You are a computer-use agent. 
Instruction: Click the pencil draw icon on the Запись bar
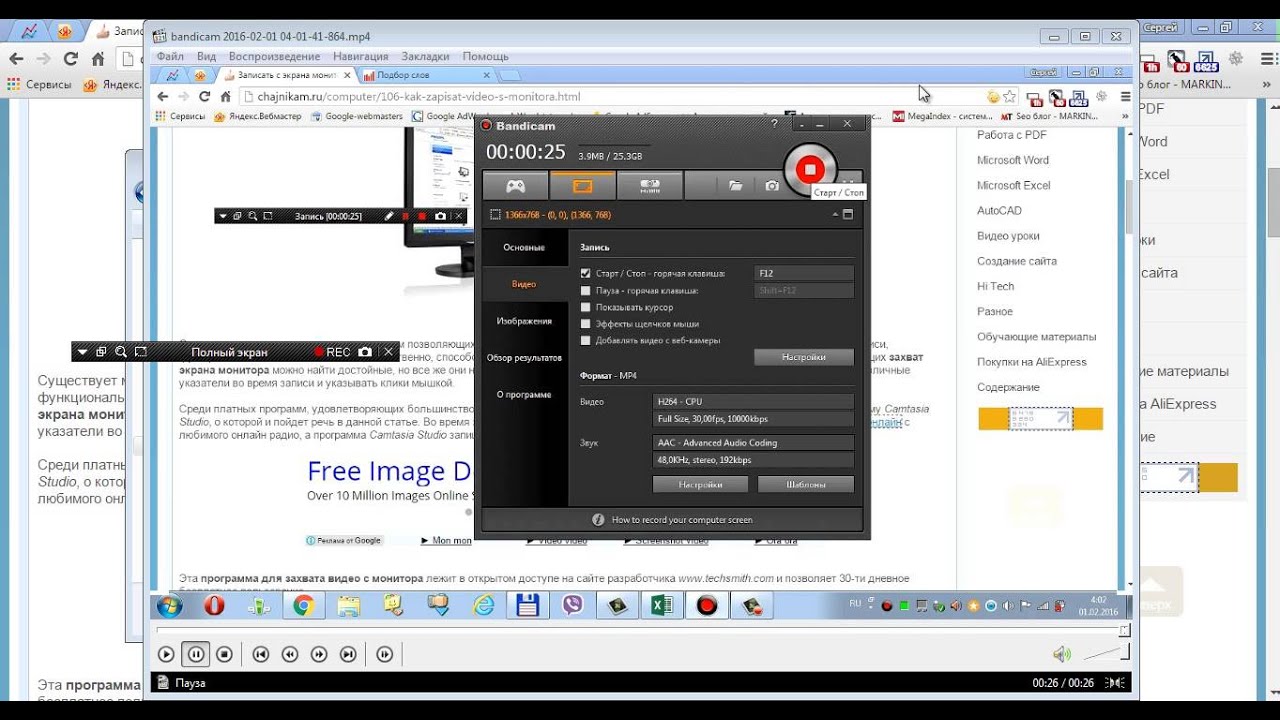[x=389, y=216]
